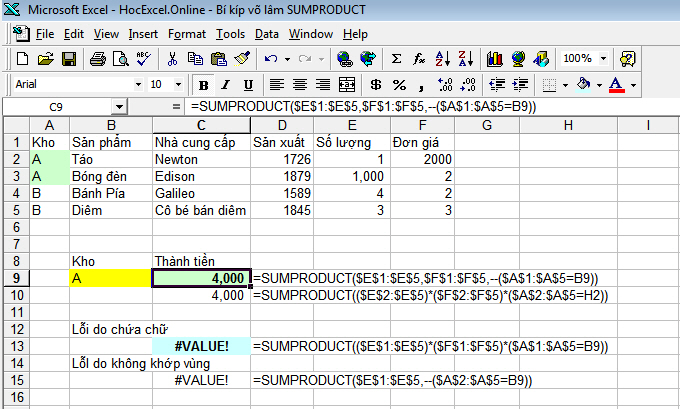Apply Currency style with dollar icon
Image resolution: width=680 pixels, height=409 pixels.
(x=376, y=85)
